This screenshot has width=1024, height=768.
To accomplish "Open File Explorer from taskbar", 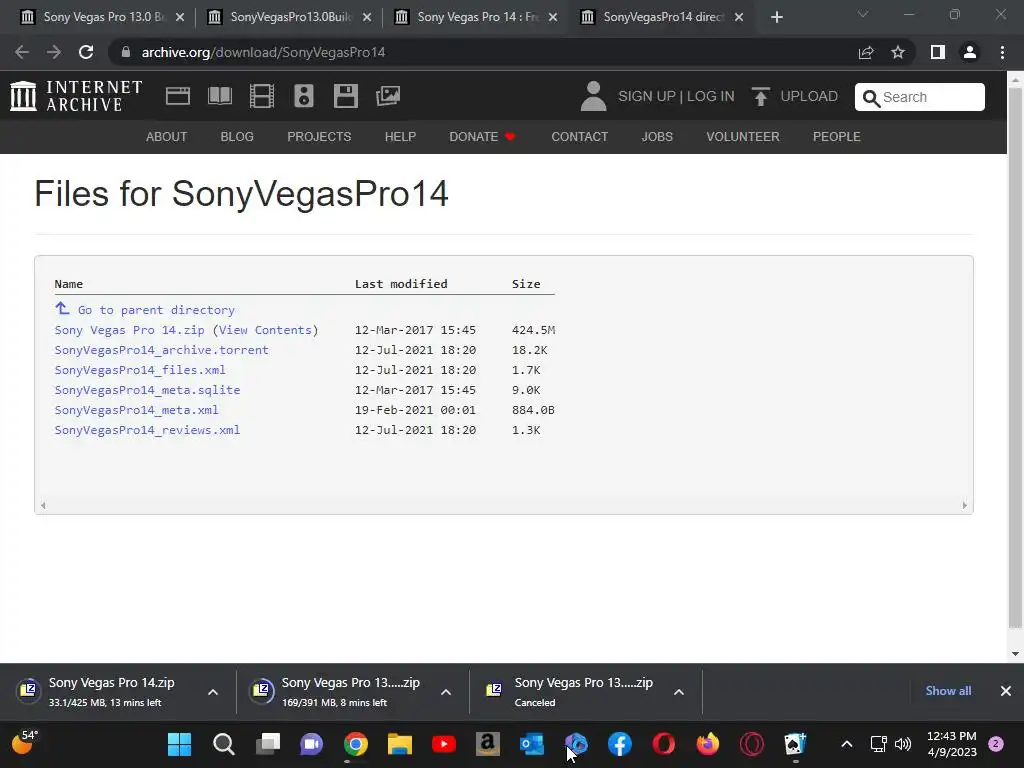I will pyautogui.click(x=400, y=744).
